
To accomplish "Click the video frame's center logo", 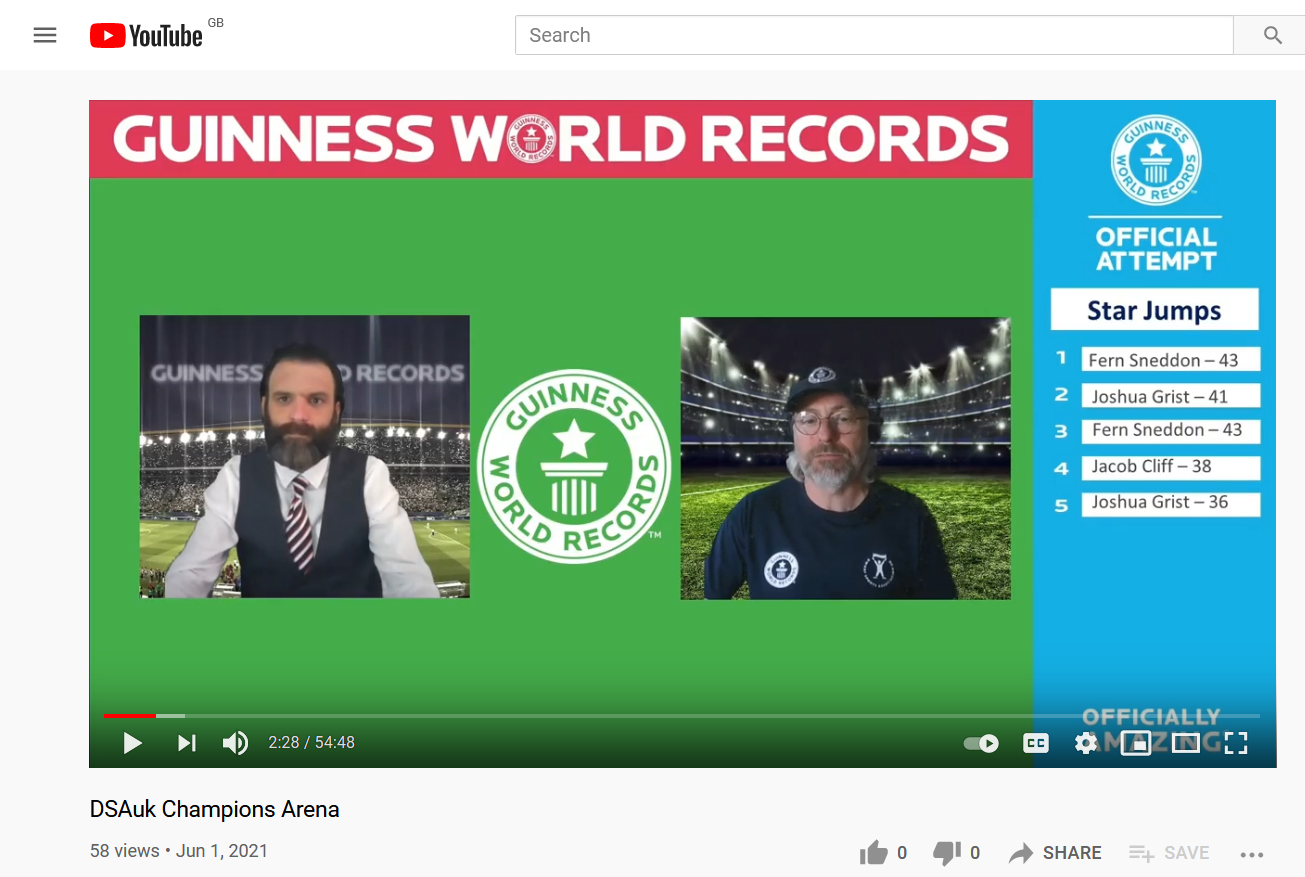I will click(x=574, y=466).
